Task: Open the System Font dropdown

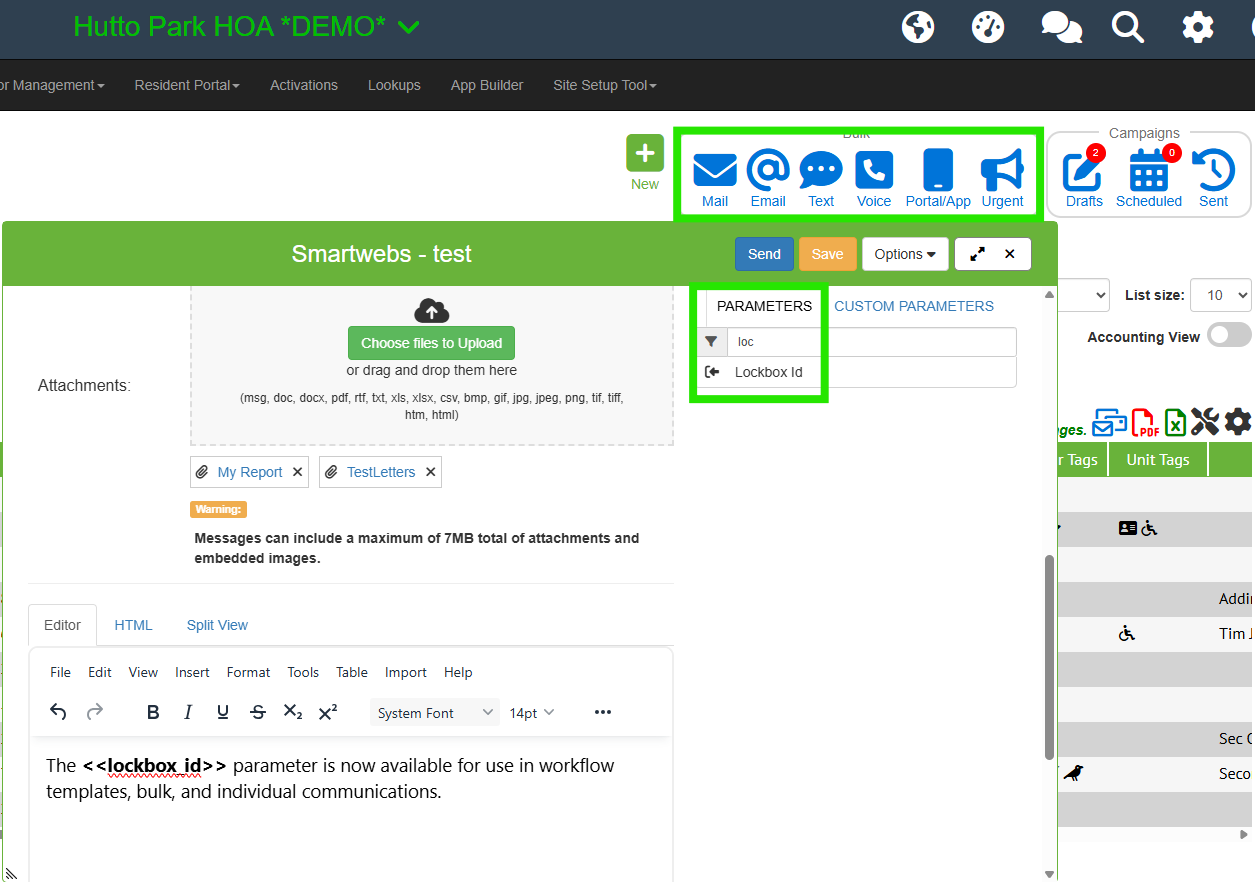Action: (435, 713)
